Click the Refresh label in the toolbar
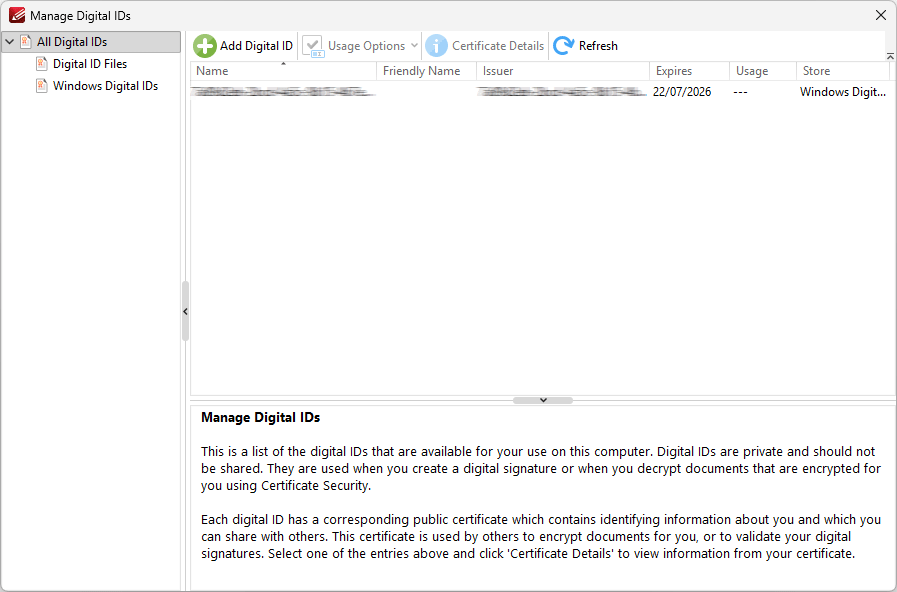This screenshot has height=592, width=897. point(598,46)
